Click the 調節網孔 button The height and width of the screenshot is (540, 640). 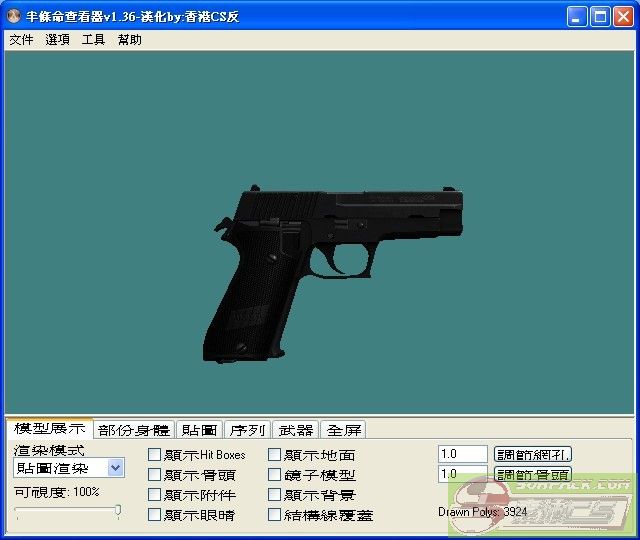(x=533, y=454)
